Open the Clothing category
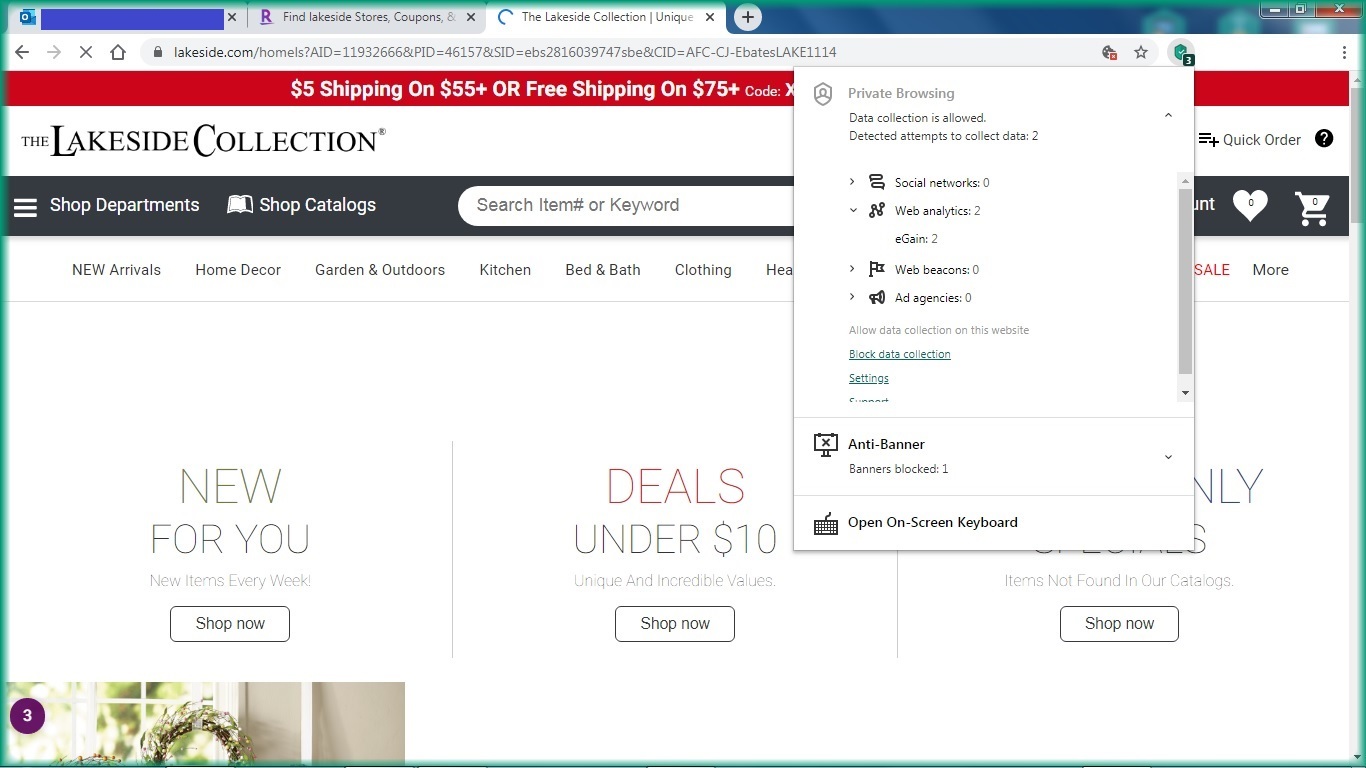 pos(703,270)
